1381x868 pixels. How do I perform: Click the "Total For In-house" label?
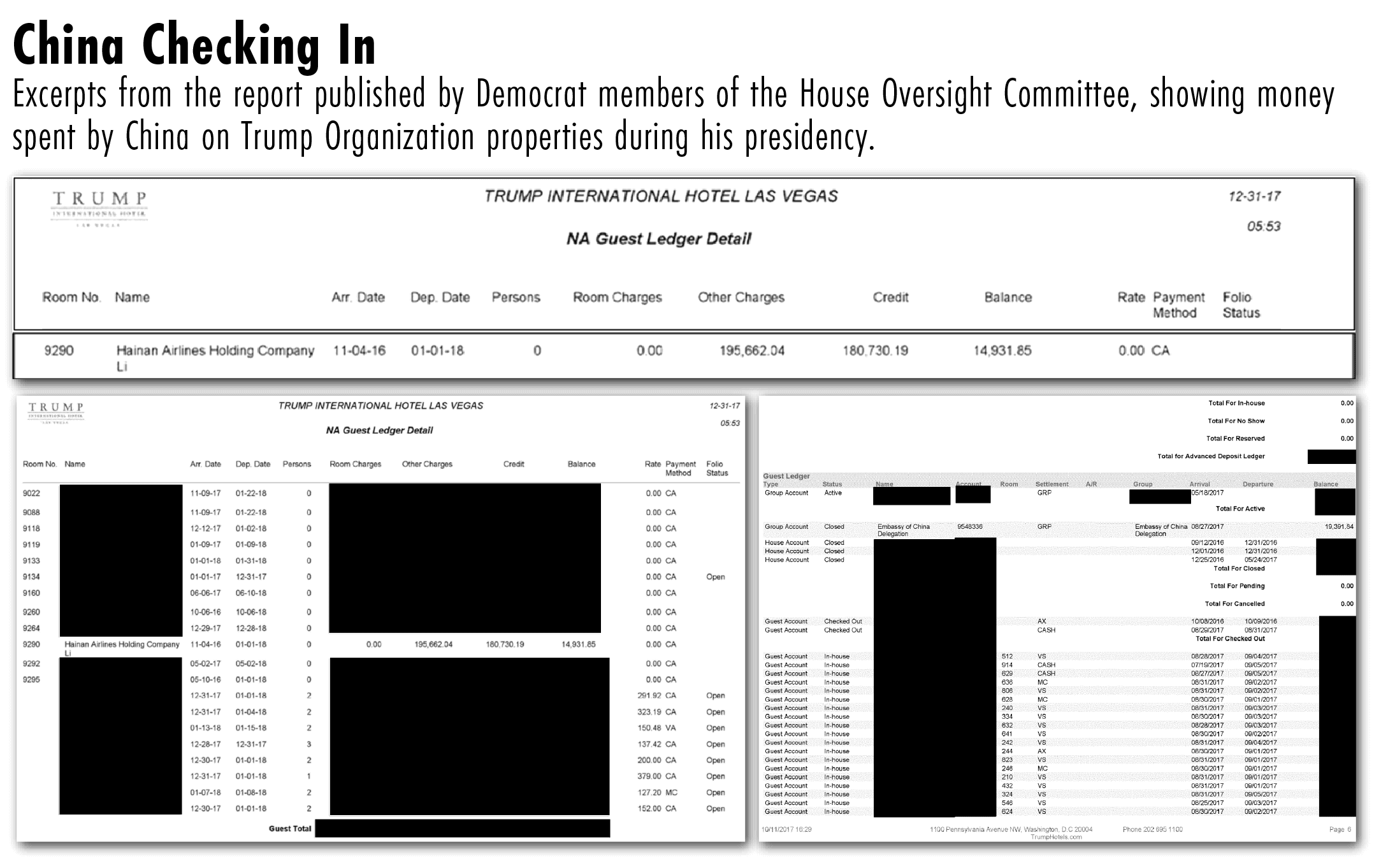[1236, 403]
